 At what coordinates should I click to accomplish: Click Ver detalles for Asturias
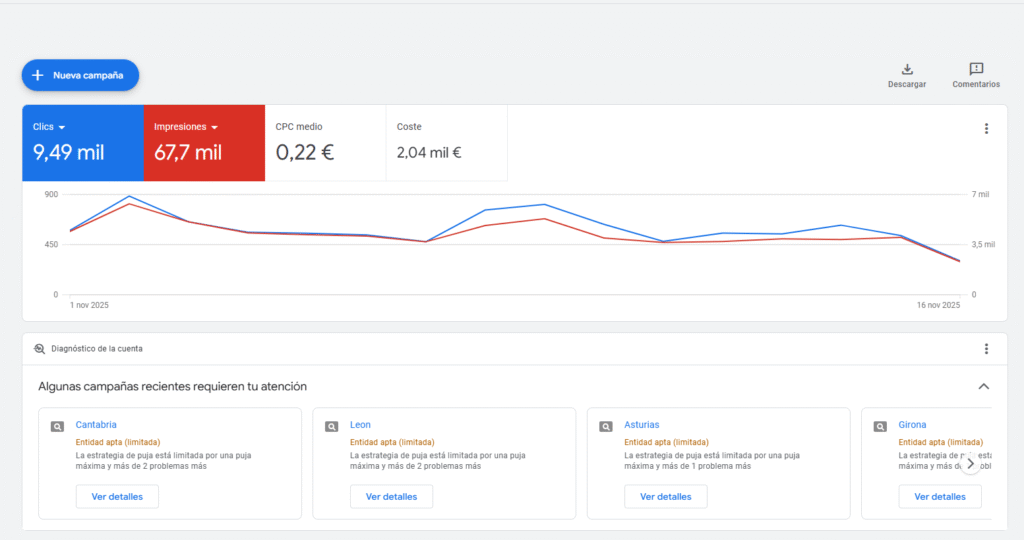pyautogui.click(x=665, y=496)
